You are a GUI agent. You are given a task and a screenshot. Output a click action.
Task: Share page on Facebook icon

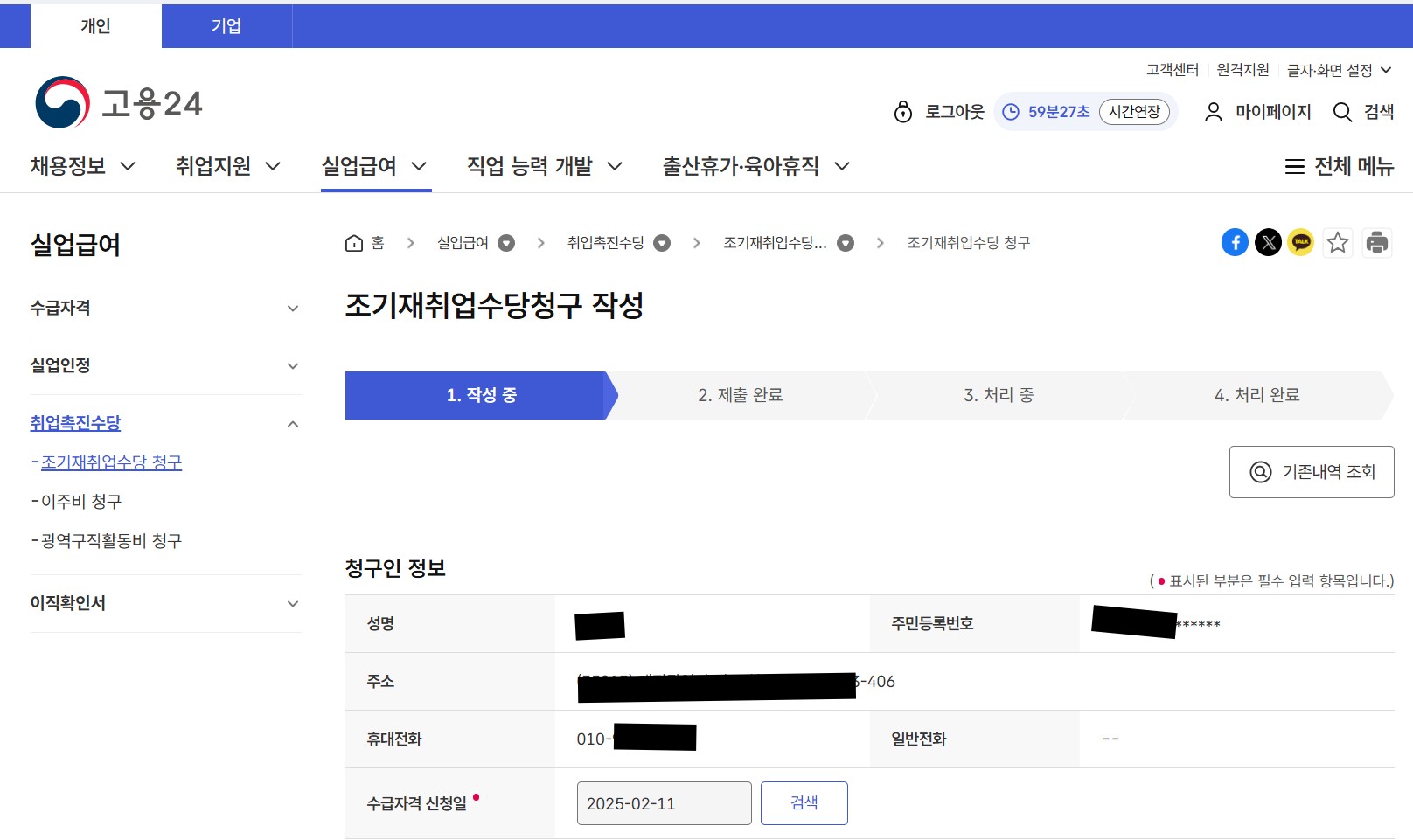(1235, 242)
